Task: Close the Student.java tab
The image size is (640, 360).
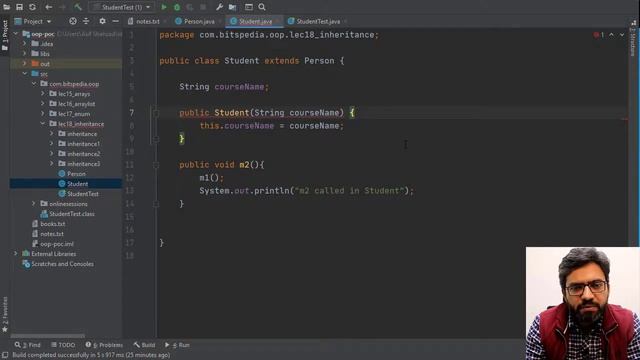Action: point(278,21)
